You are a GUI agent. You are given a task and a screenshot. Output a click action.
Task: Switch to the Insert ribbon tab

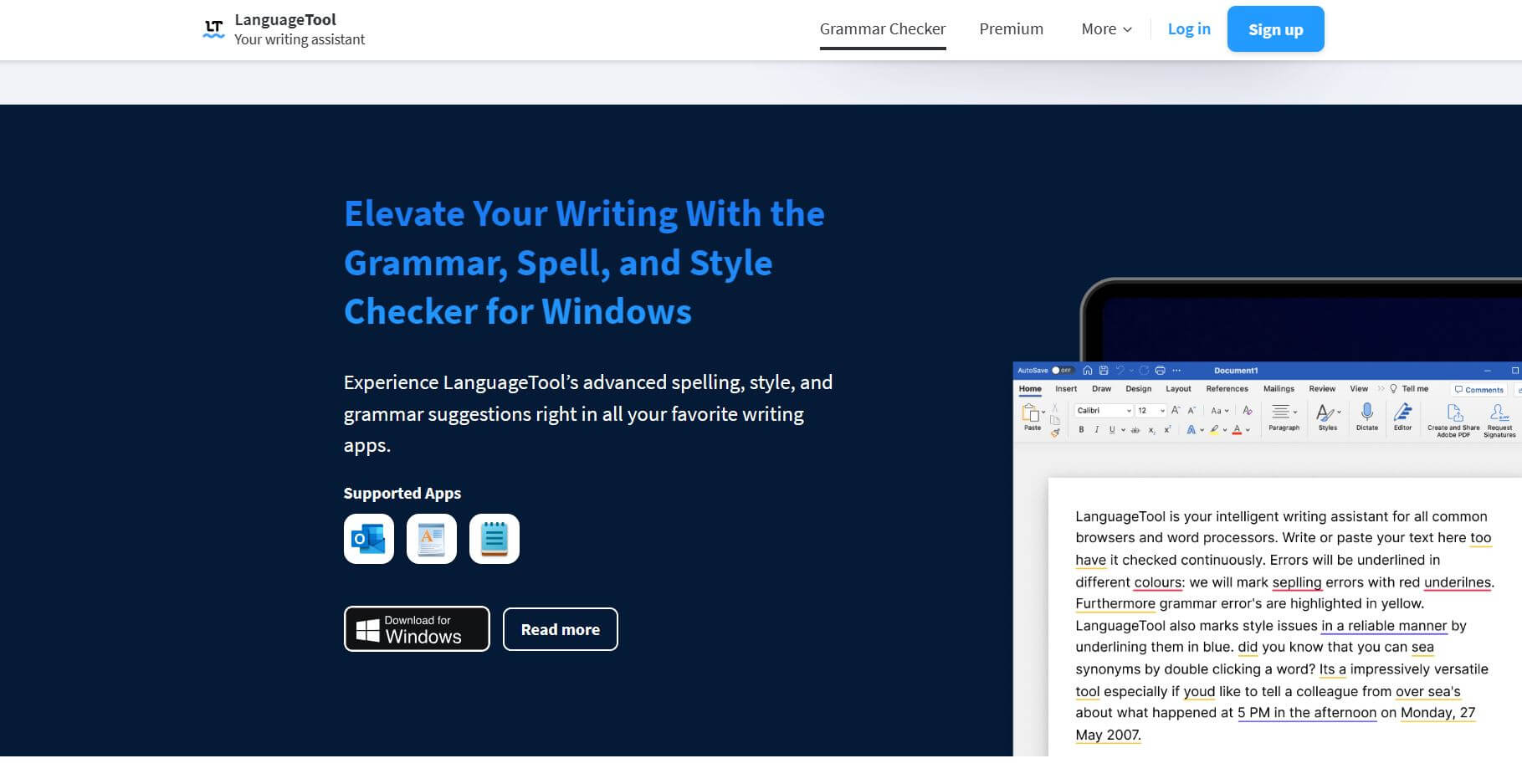click(x=1066, y=389)
